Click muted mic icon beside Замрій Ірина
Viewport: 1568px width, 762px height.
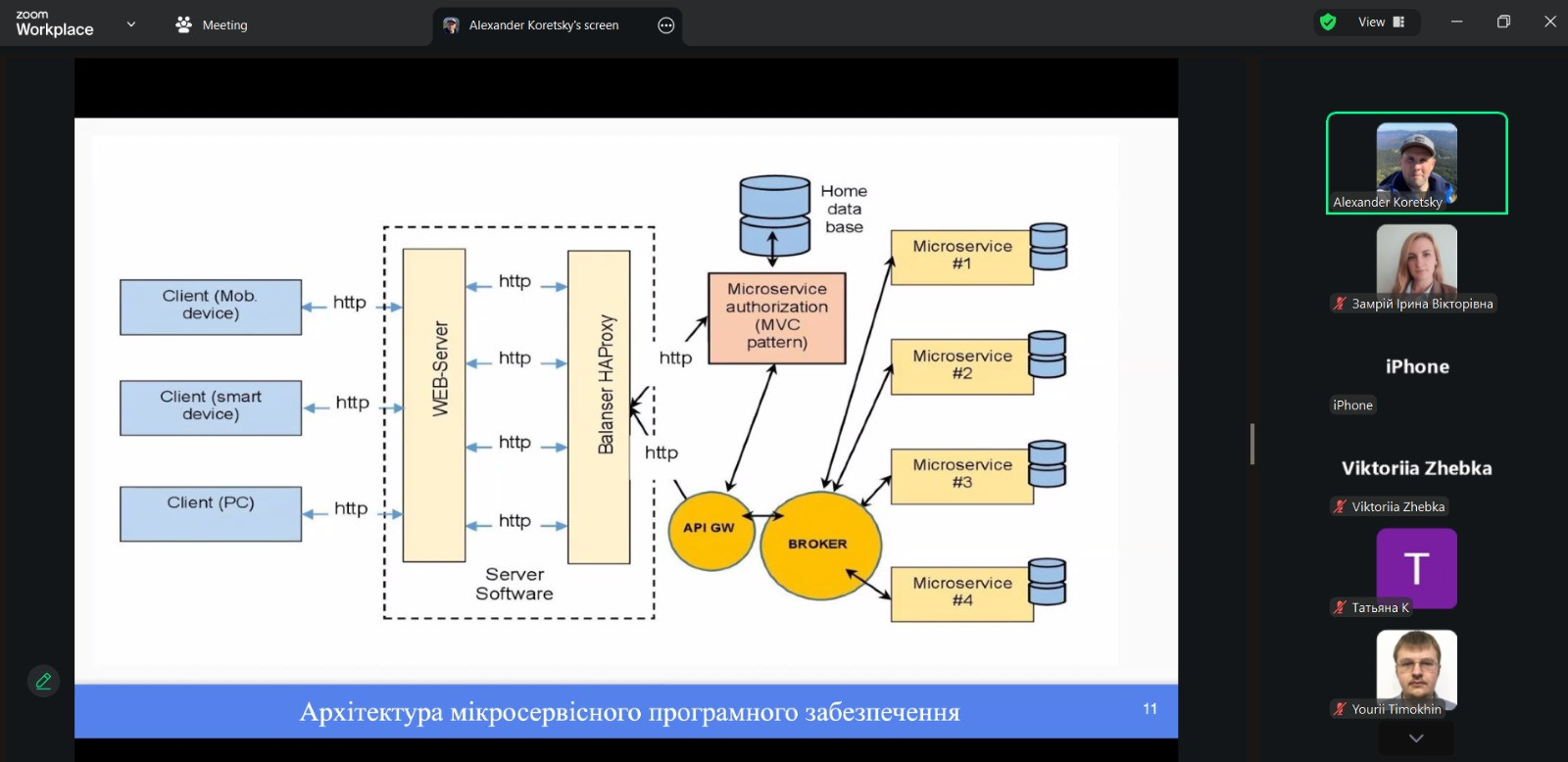1340,304
